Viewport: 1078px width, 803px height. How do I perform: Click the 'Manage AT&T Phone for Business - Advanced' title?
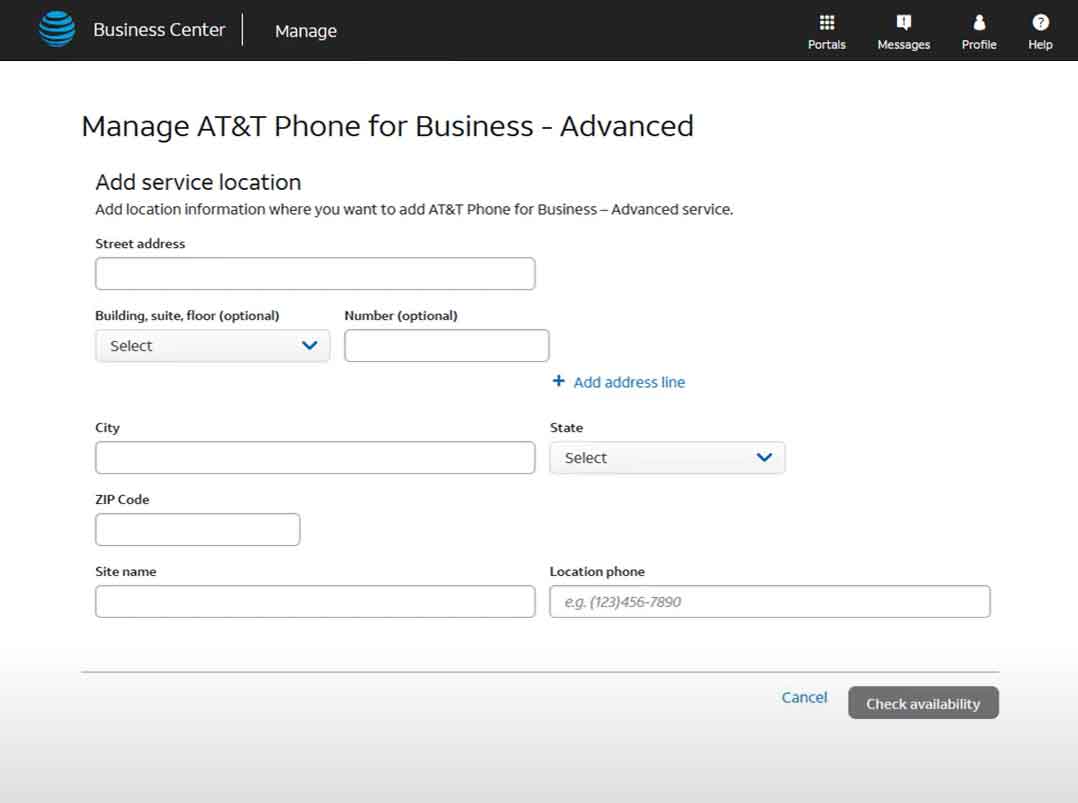pos(388,126)
